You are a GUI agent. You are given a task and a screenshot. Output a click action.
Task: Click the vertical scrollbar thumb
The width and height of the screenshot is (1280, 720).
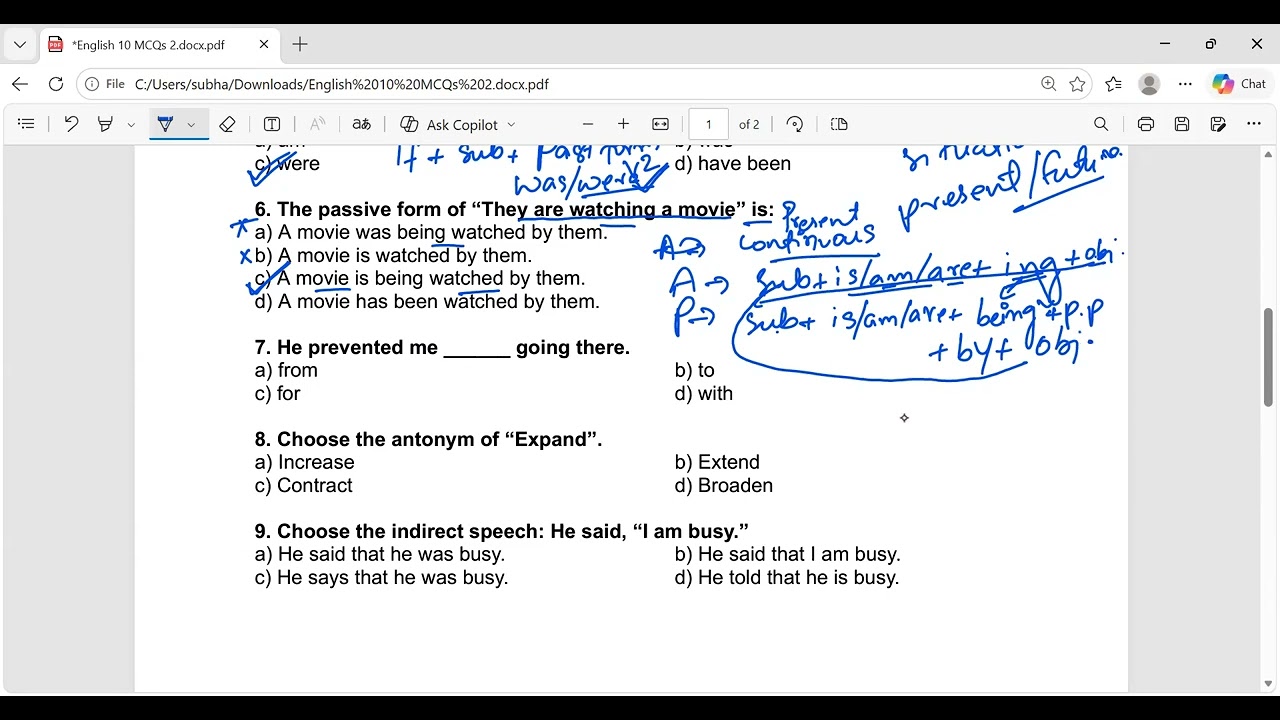[x=1268, y=358]
